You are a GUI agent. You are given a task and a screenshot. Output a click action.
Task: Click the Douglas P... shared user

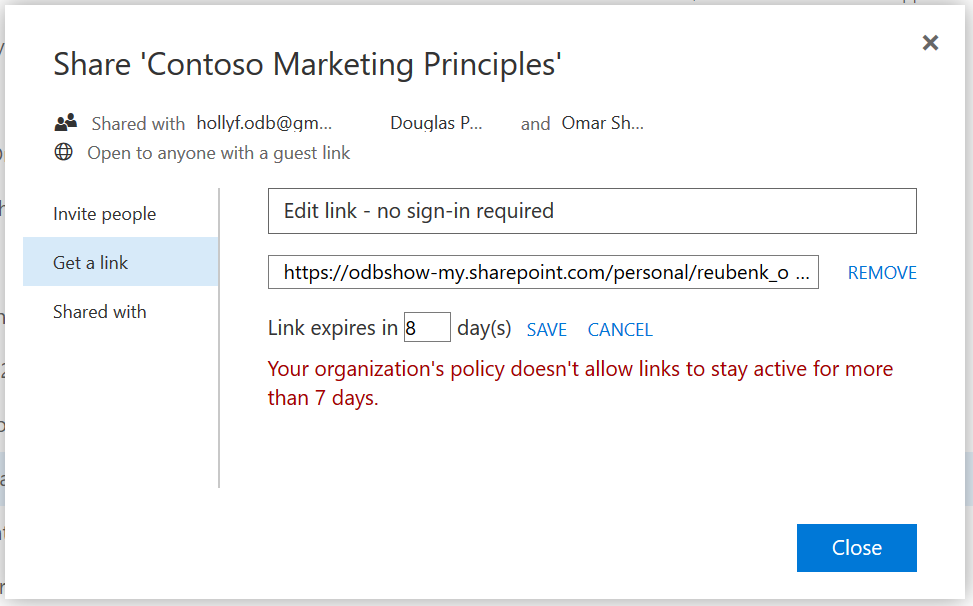[436, 124]
